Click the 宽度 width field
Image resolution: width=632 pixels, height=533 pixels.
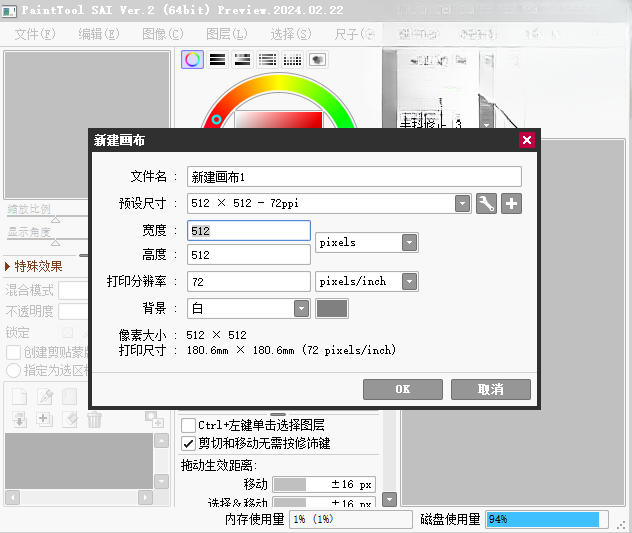coord(249,231)
